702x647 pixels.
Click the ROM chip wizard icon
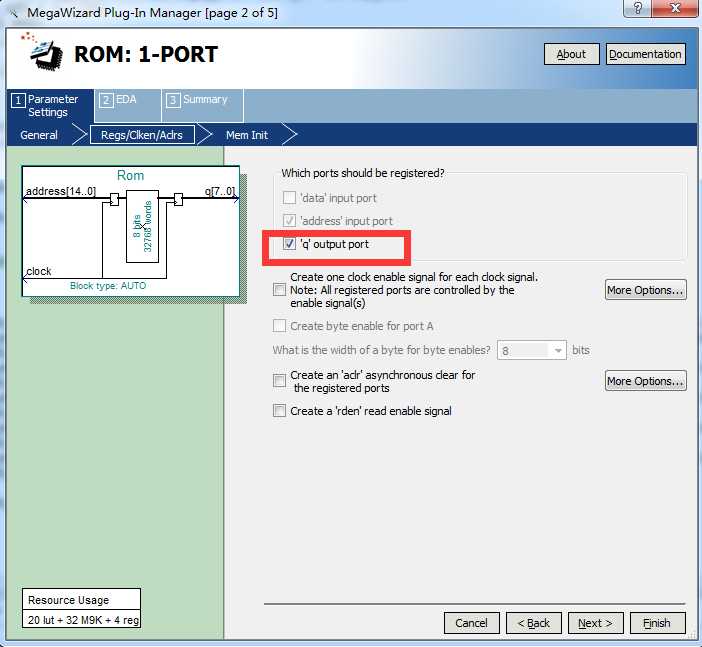pyautogui.click(x=42, y=51)
